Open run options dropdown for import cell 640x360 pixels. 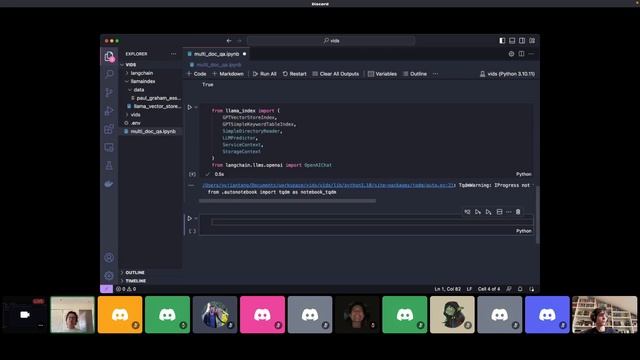pos(196,107)
